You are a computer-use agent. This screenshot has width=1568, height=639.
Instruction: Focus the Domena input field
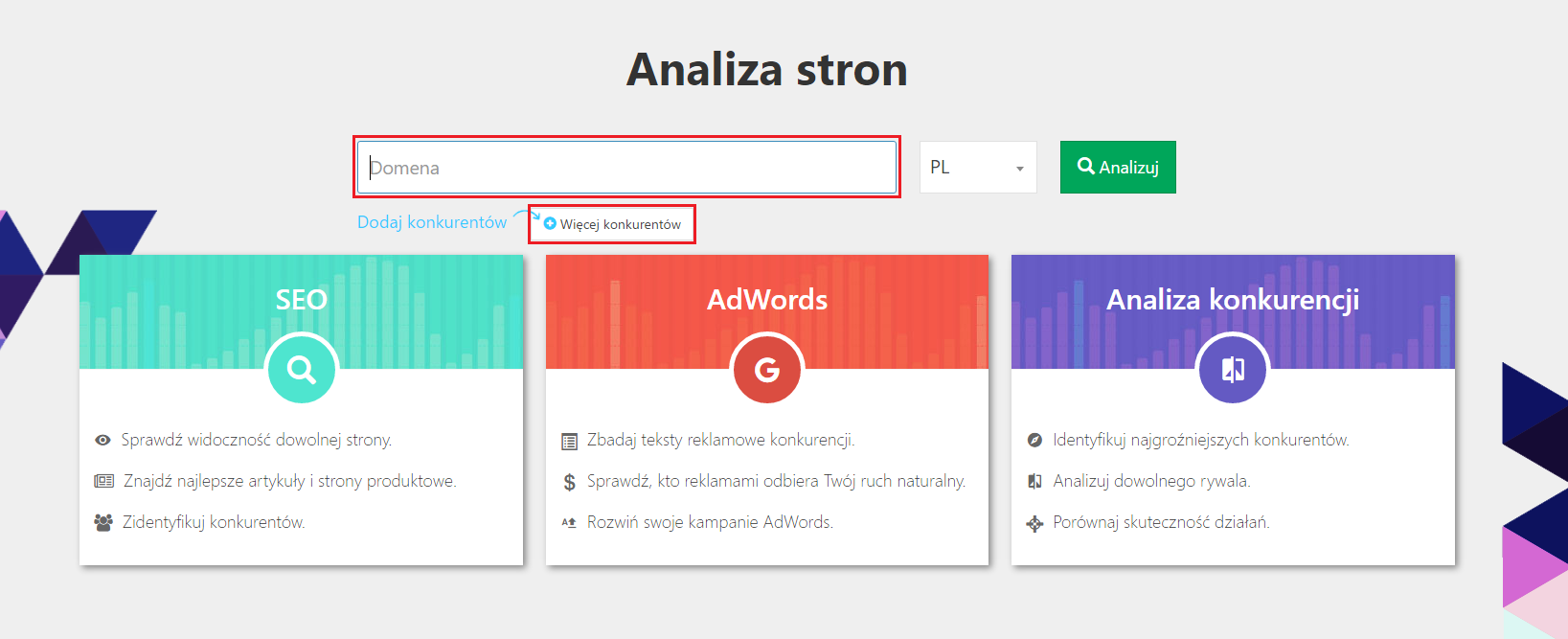point(627,168)
